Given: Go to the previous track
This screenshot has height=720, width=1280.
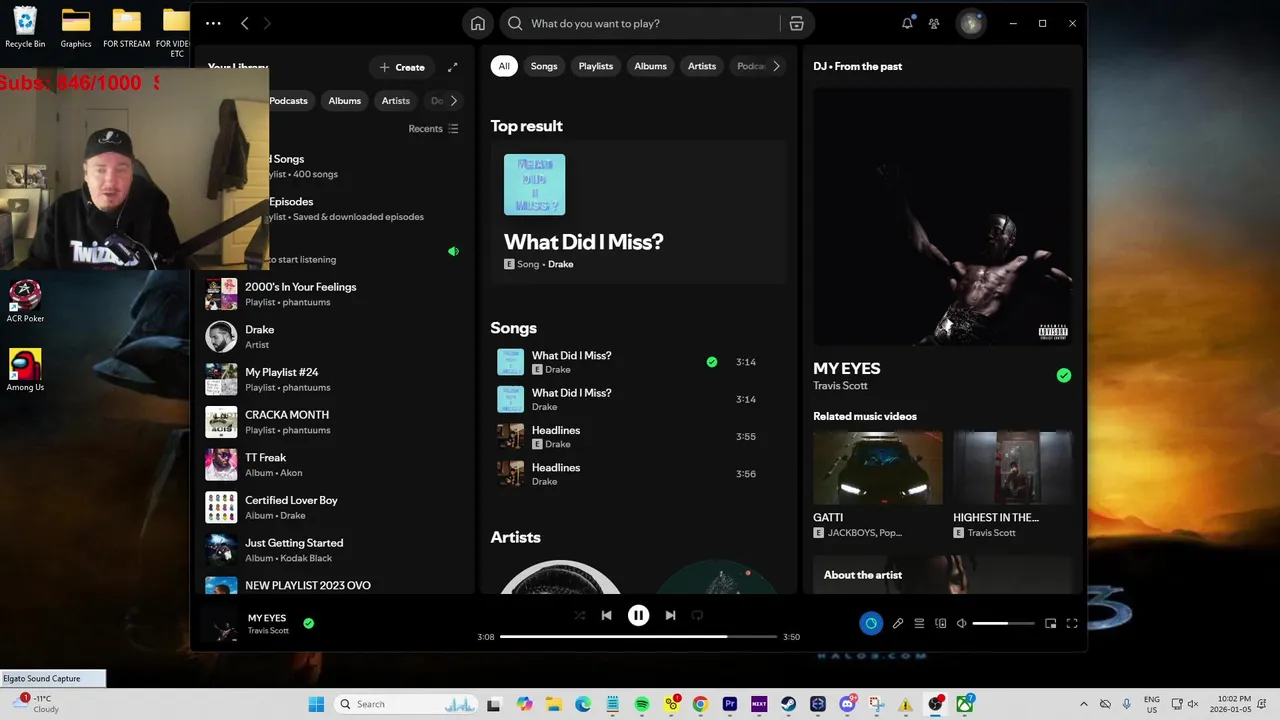Looking at the screenshot, I should (606, 615).
